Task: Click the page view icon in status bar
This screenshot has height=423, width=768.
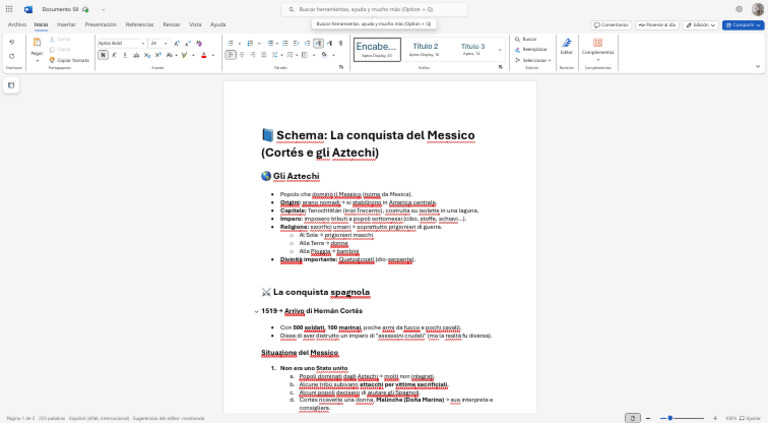Action: pos(633,418)
